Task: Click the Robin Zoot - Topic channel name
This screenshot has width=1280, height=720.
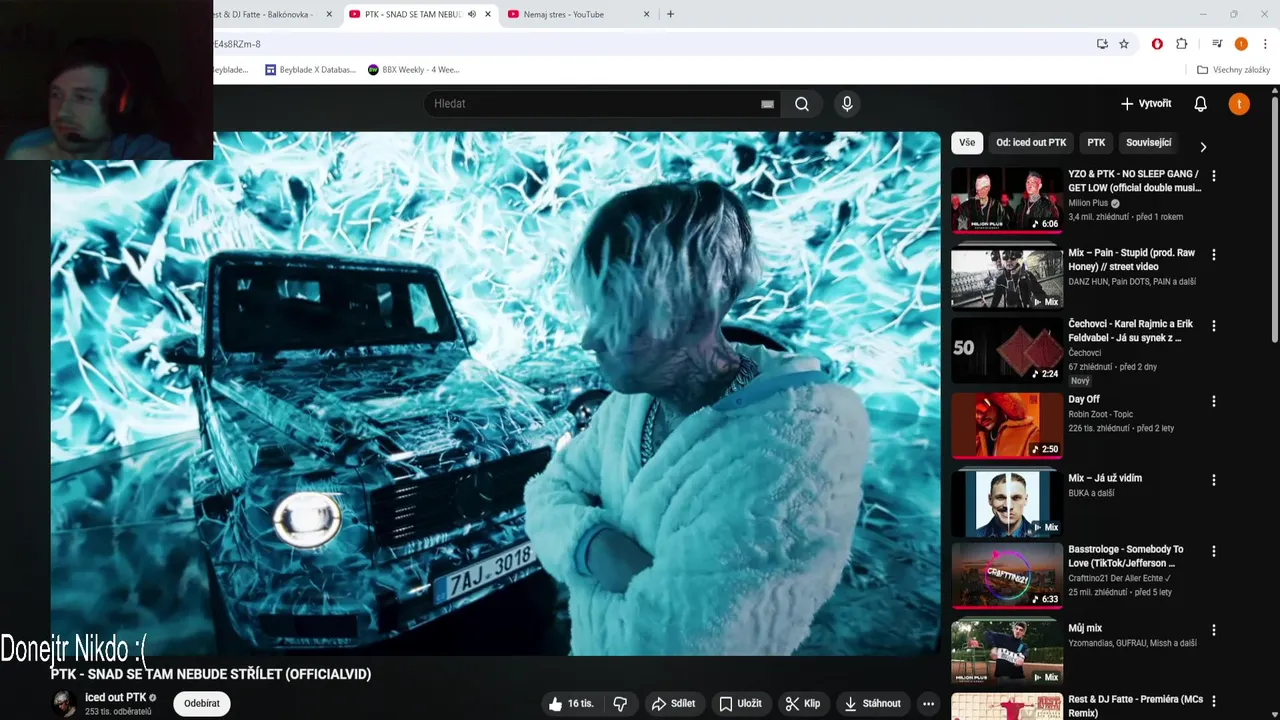Action: 1100,414
